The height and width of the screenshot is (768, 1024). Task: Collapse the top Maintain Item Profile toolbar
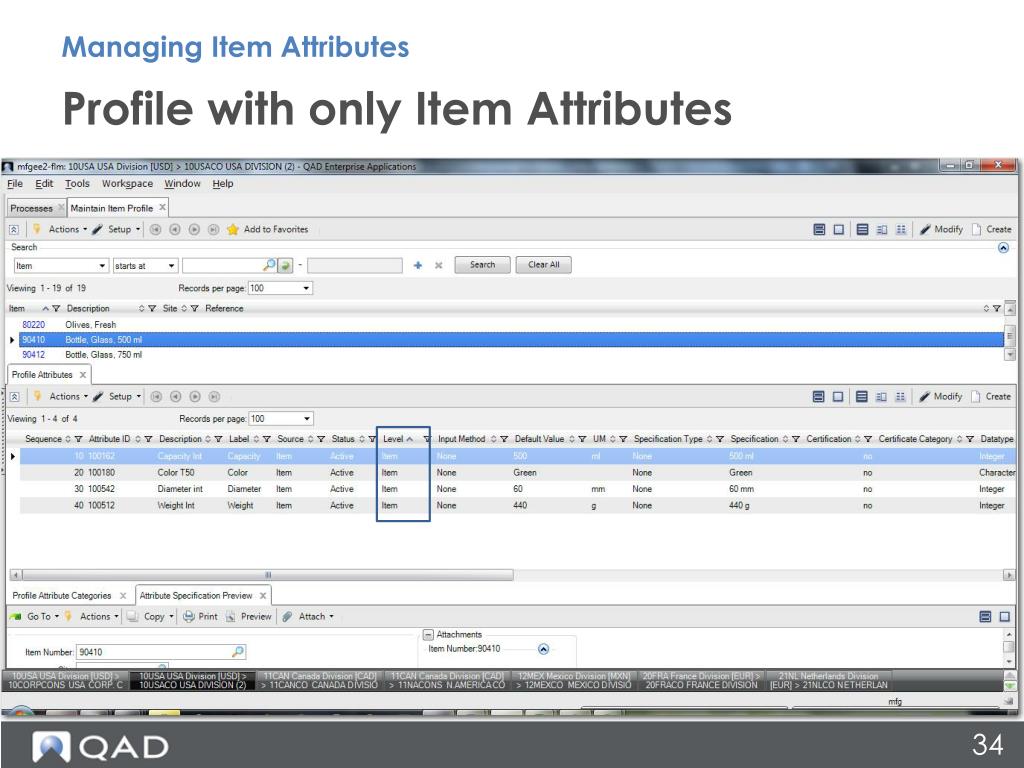[x=14, y=229]
